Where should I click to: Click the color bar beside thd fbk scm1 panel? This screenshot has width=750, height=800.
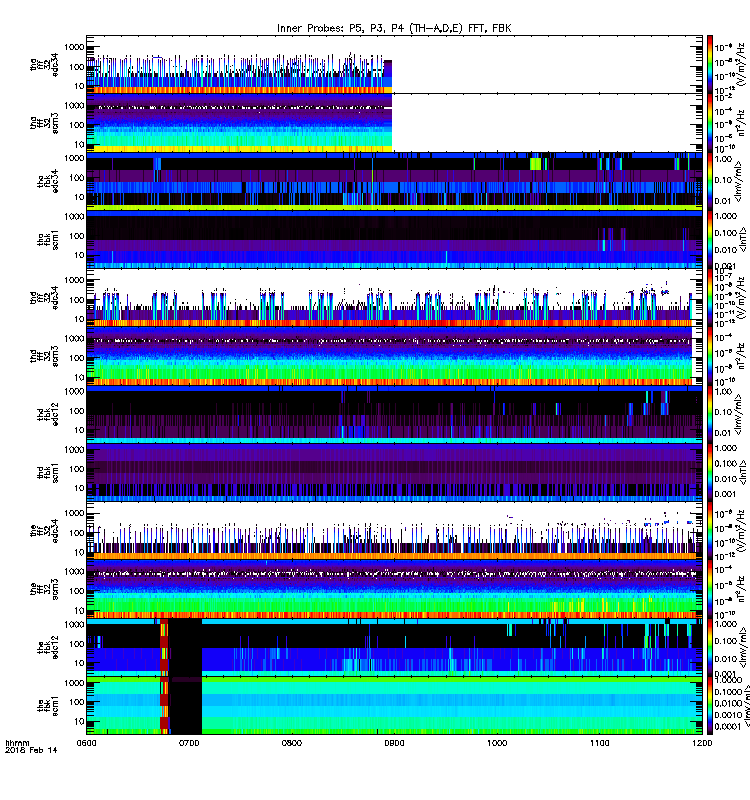(x=710, y=473)
